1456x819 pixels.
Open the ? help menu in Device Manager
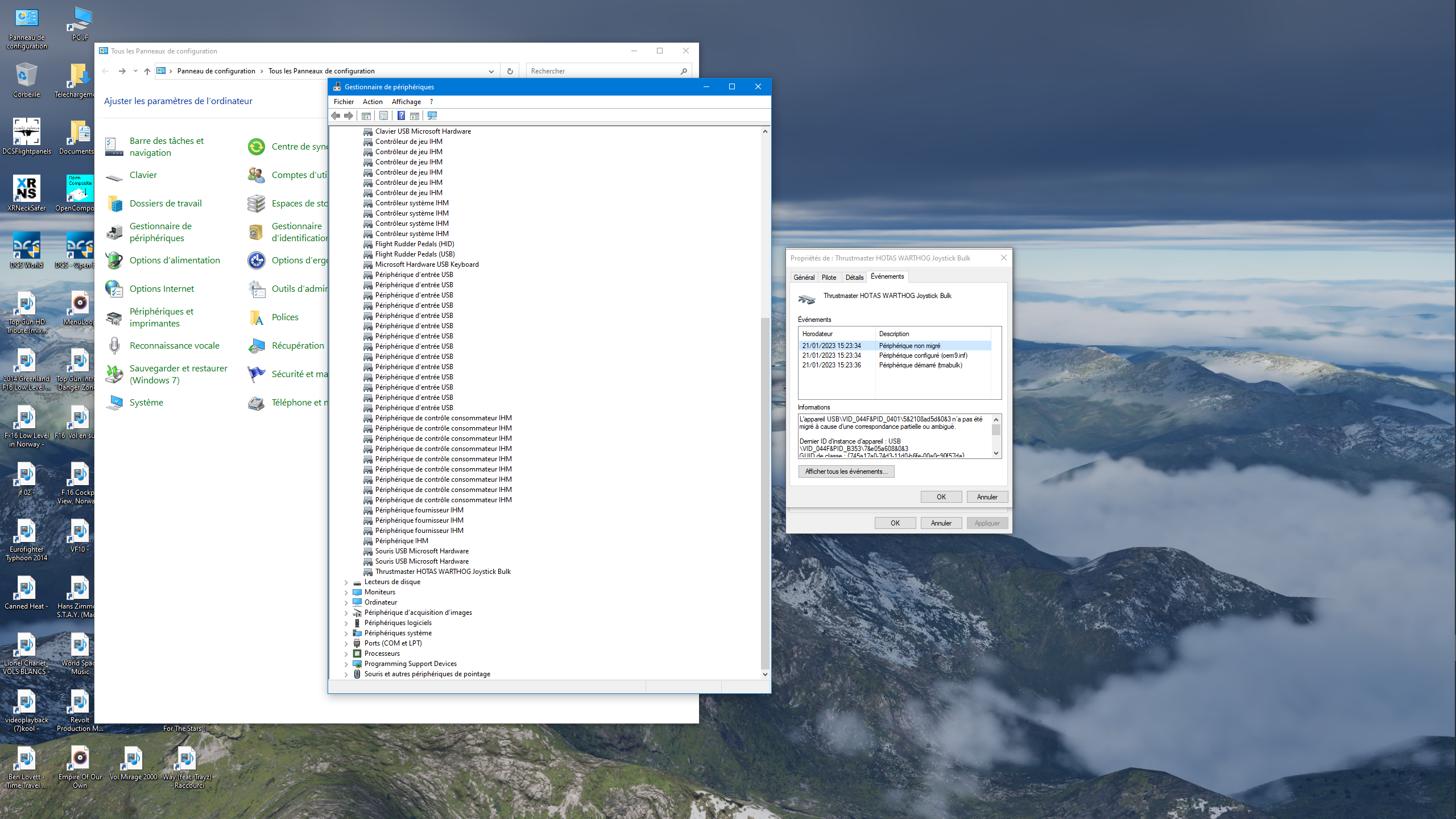pyautogui.click(x=431, y=102)
